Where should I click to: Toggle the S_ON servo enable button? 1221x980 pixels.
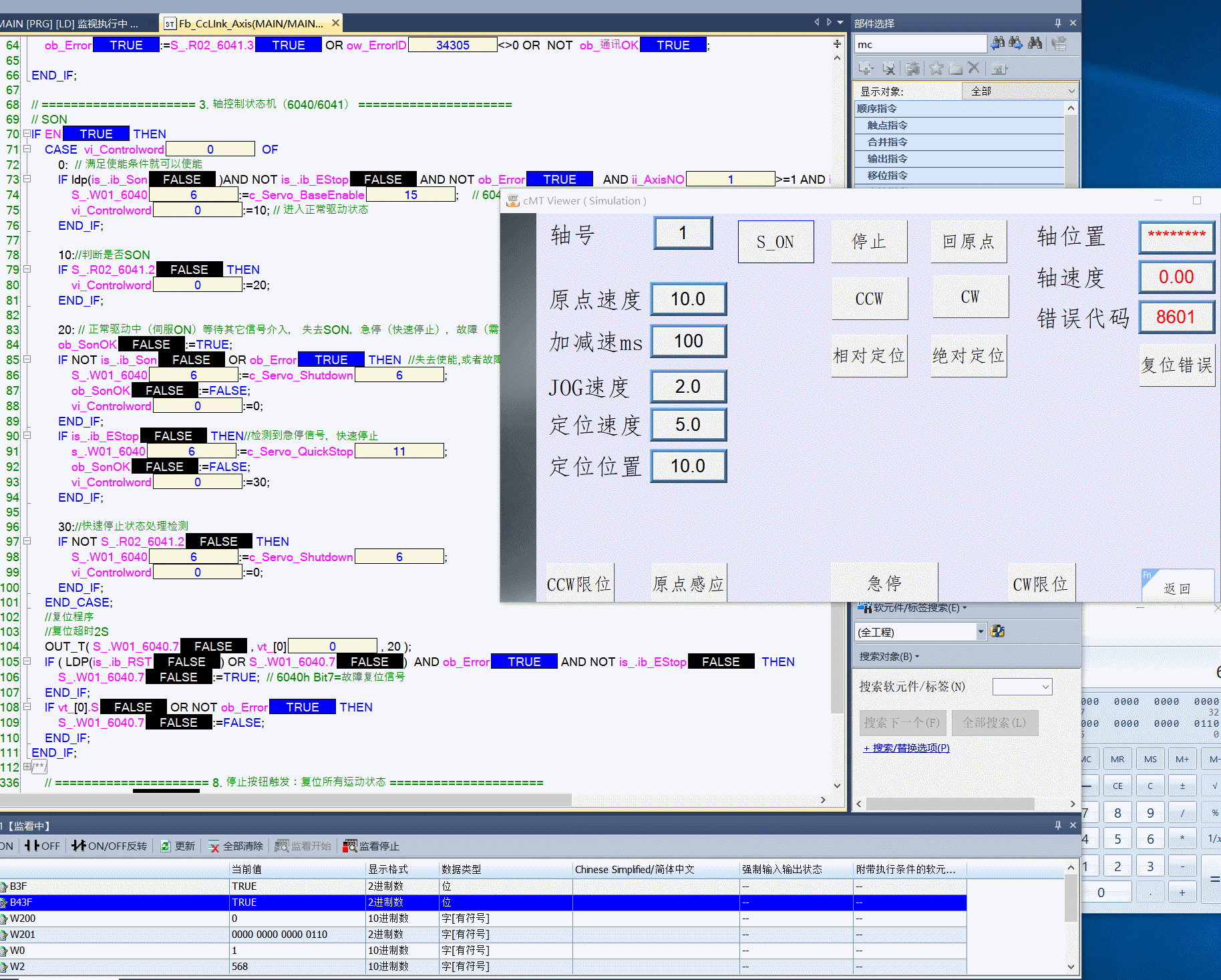point(775,242)
